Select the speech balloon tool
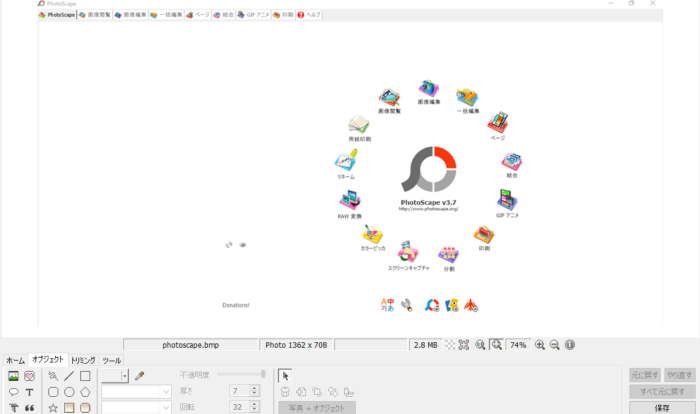This screenshot has width=700, height=414. [13, 392]
